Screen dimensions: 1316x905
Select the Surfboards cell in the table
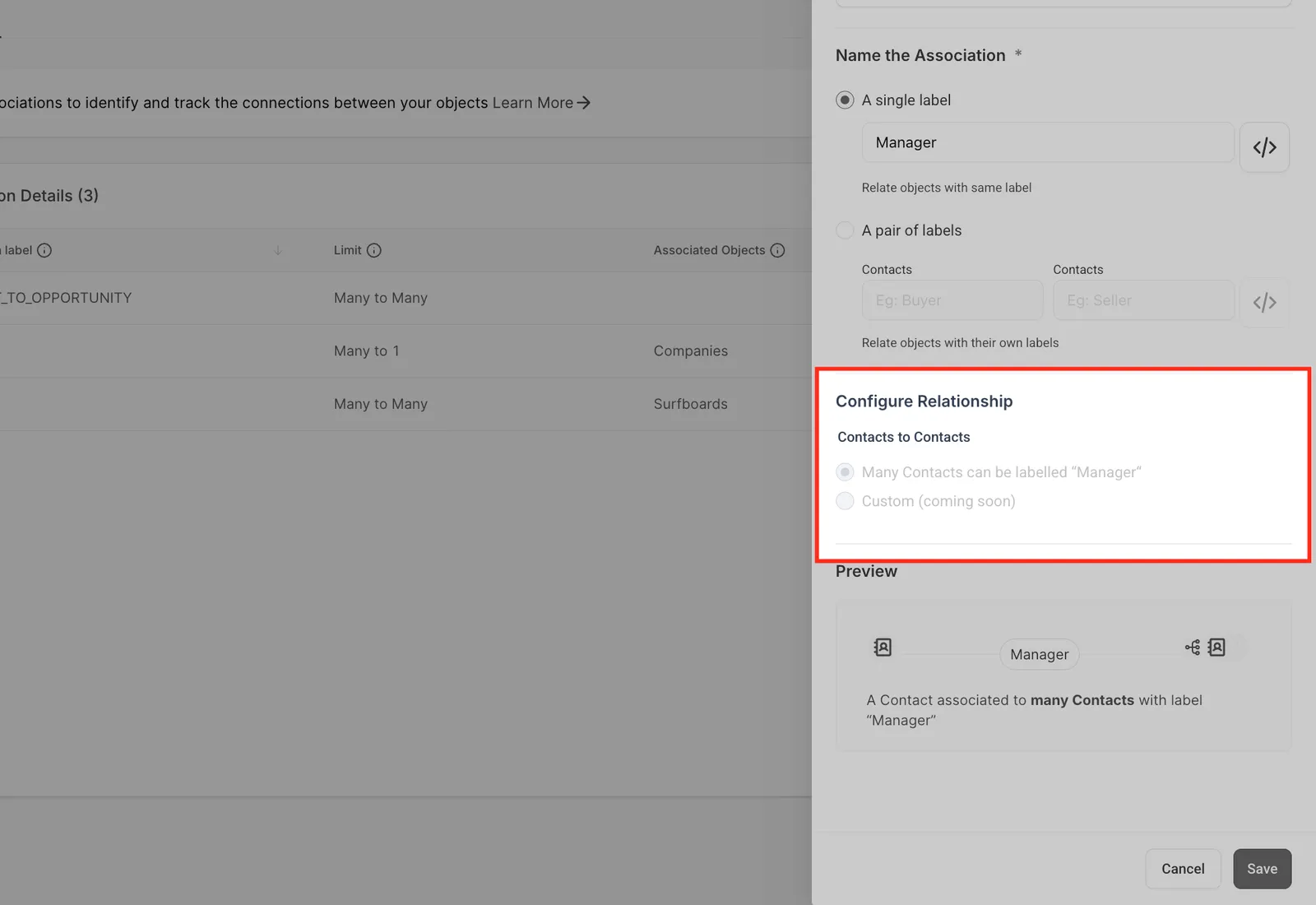pyautogui.click(x=691, y=404)
